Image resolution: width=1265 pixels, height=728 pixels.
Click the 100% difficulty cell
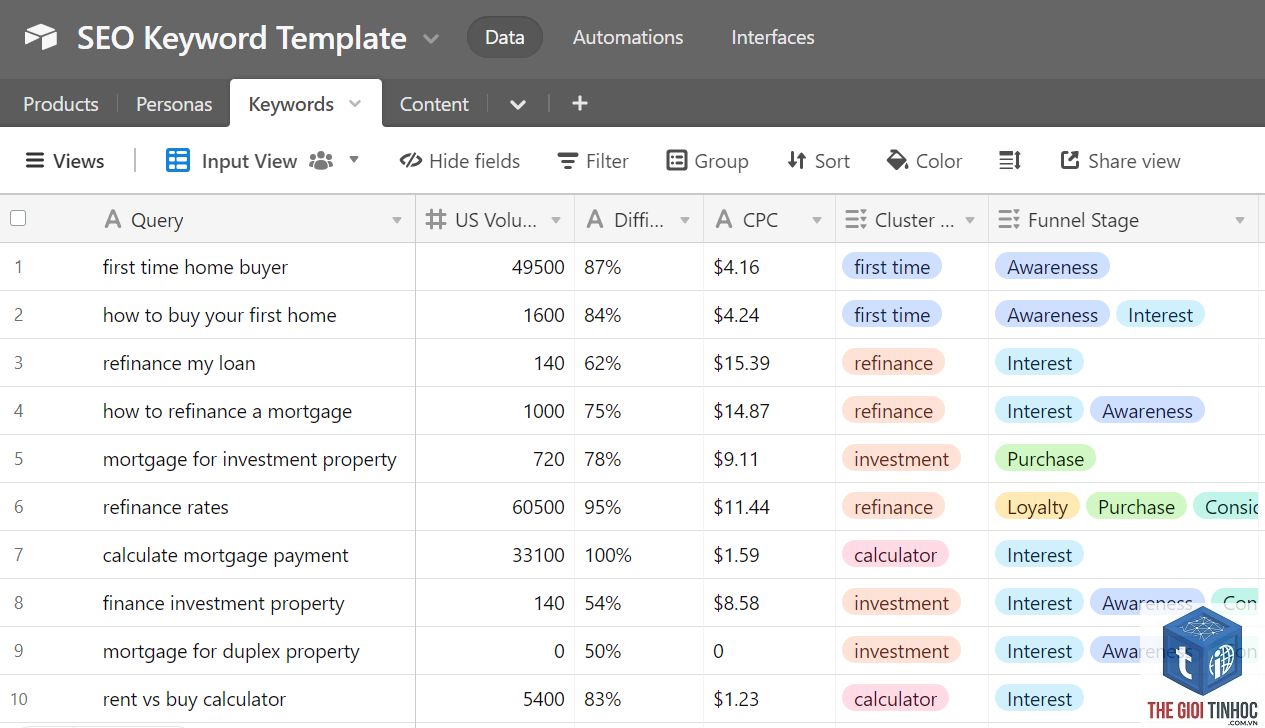[639, 555]
